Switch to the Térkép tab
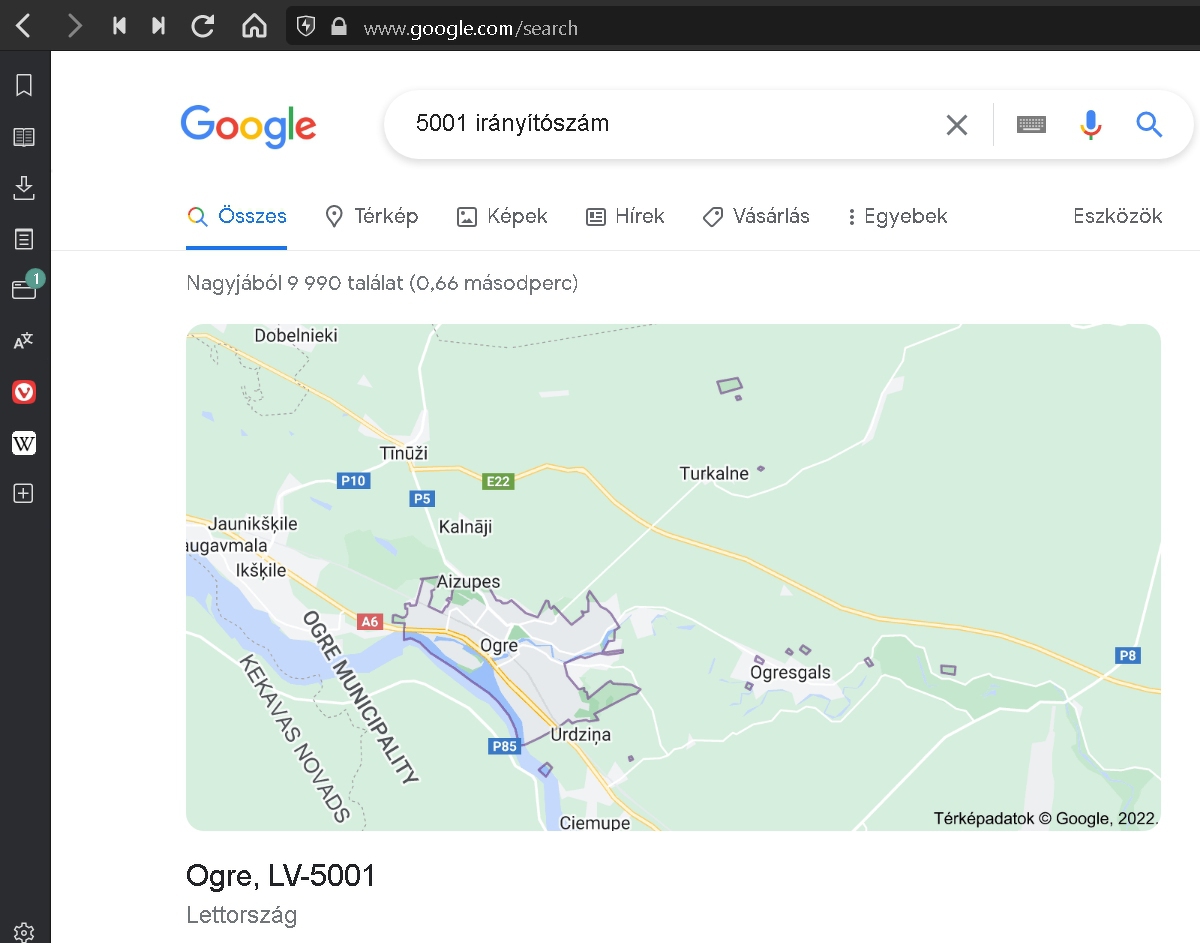 click(x=372, y=216)
